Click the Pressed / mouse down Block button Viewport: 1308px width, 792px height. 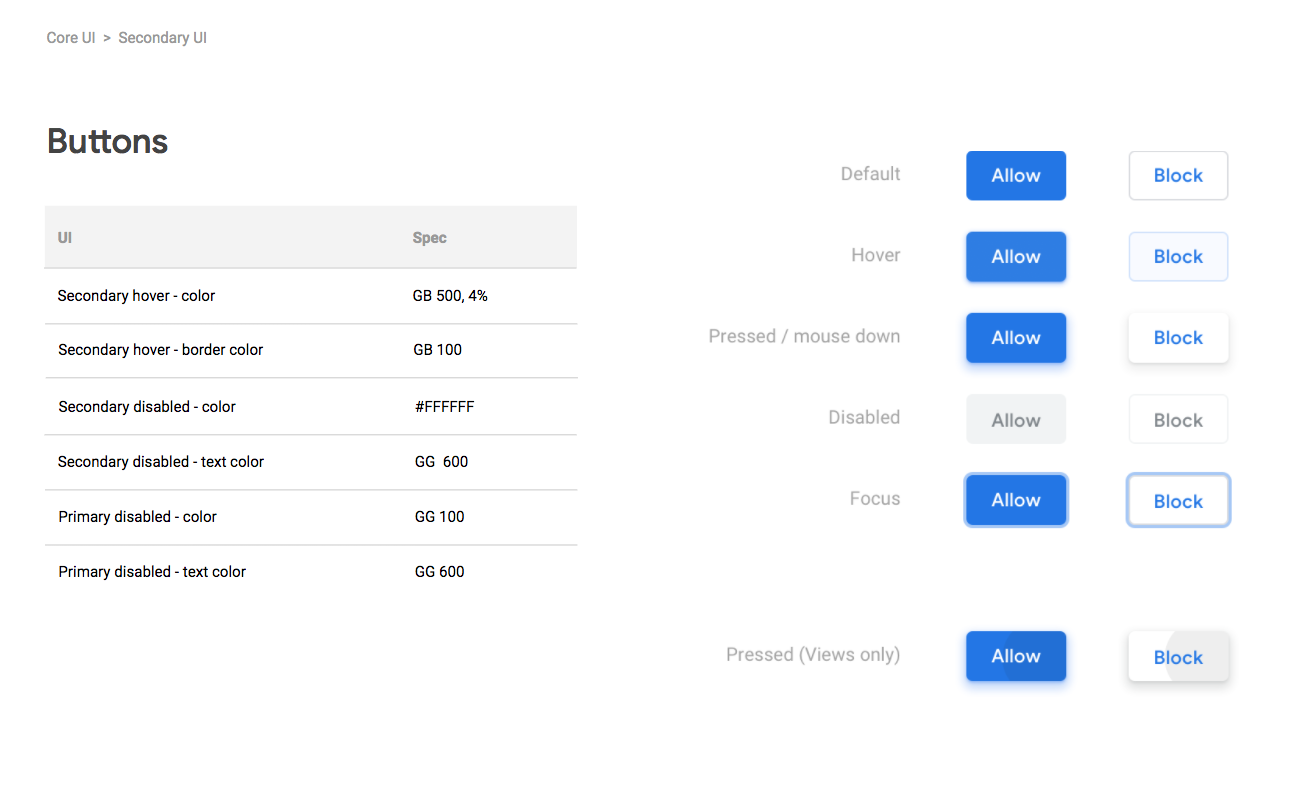1178,338
